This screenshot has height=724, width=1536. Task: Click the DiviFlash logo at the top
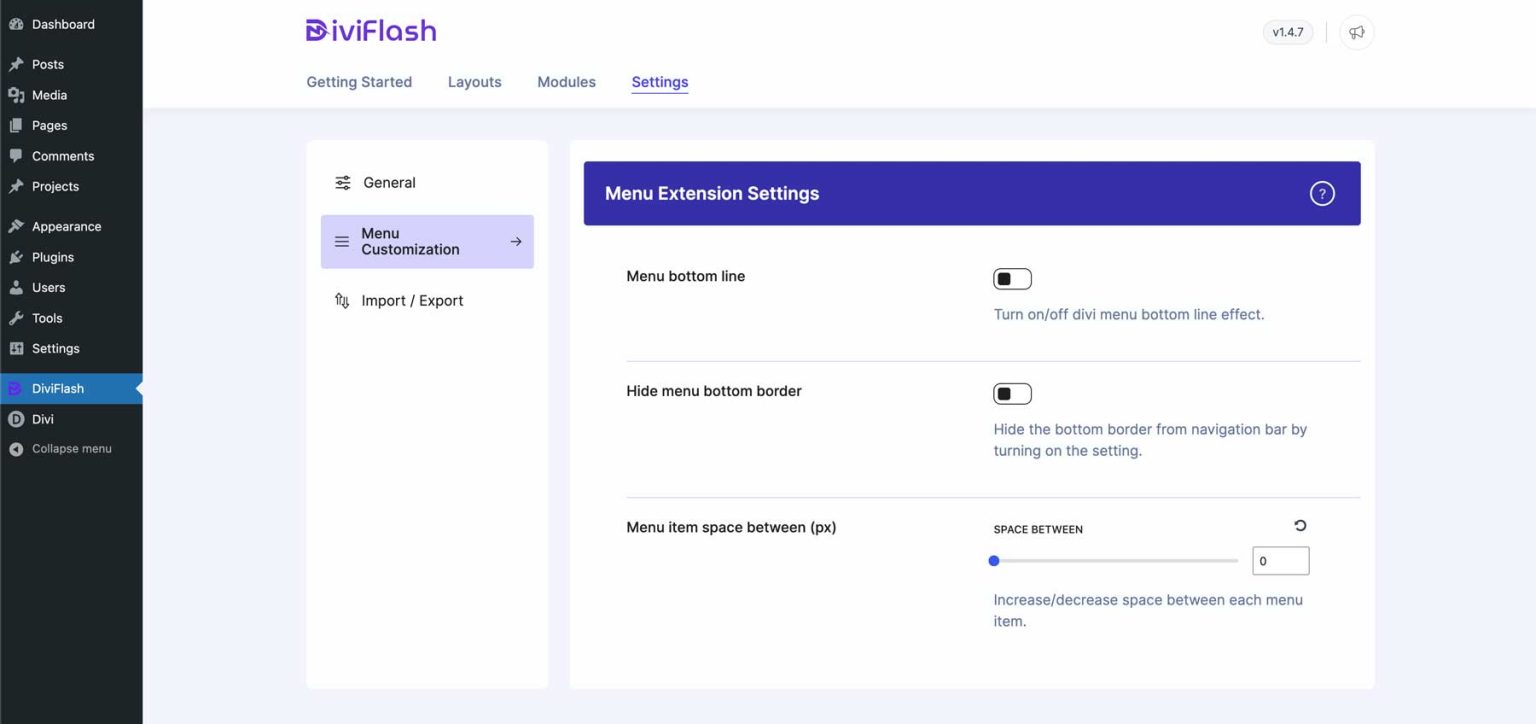pyautogui.click(x=370, y=30)
